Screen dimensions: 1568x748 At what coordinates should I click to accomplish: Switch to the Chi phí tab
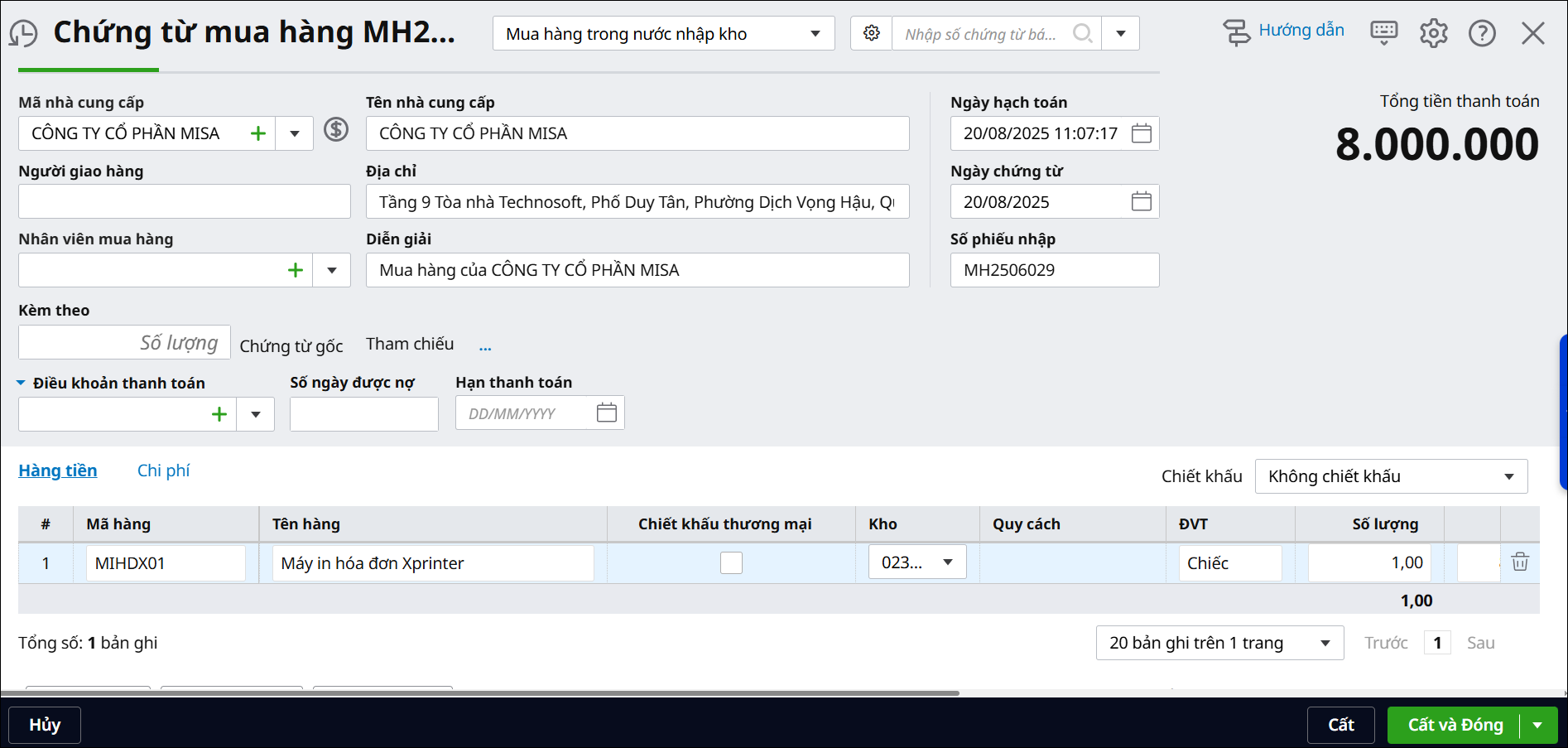tap(164, 471)
